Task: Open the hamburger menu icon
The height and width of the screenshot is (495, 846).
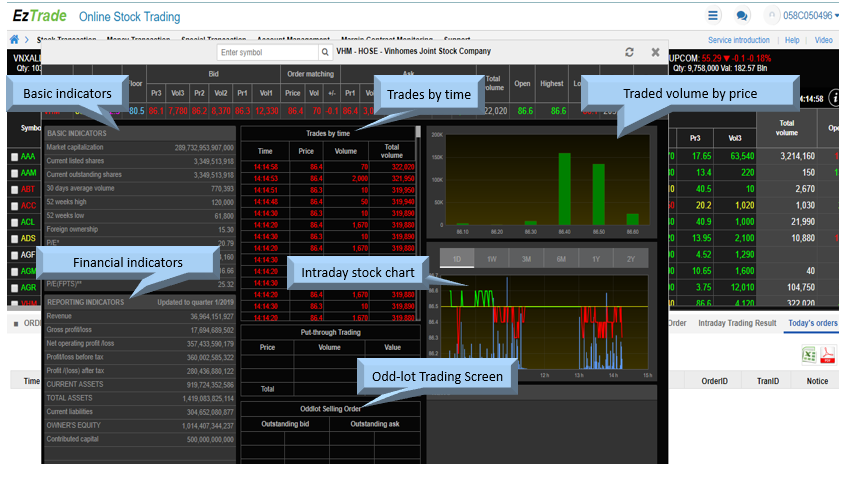Action: [713, 16]
